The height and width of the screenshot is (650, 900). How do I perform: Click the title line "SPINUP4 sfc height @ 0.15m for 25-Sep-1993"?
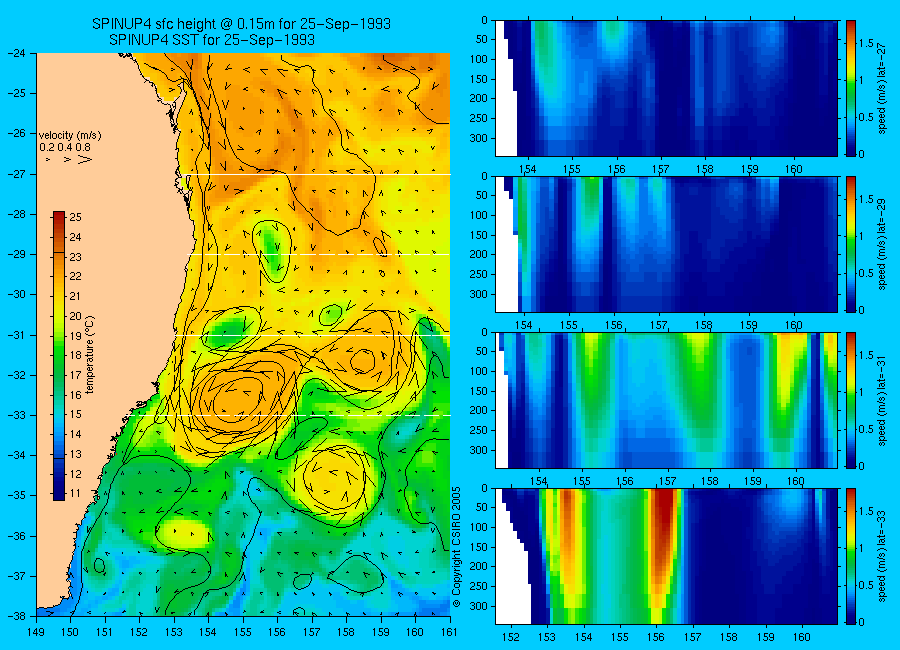[x=241, y=24]
